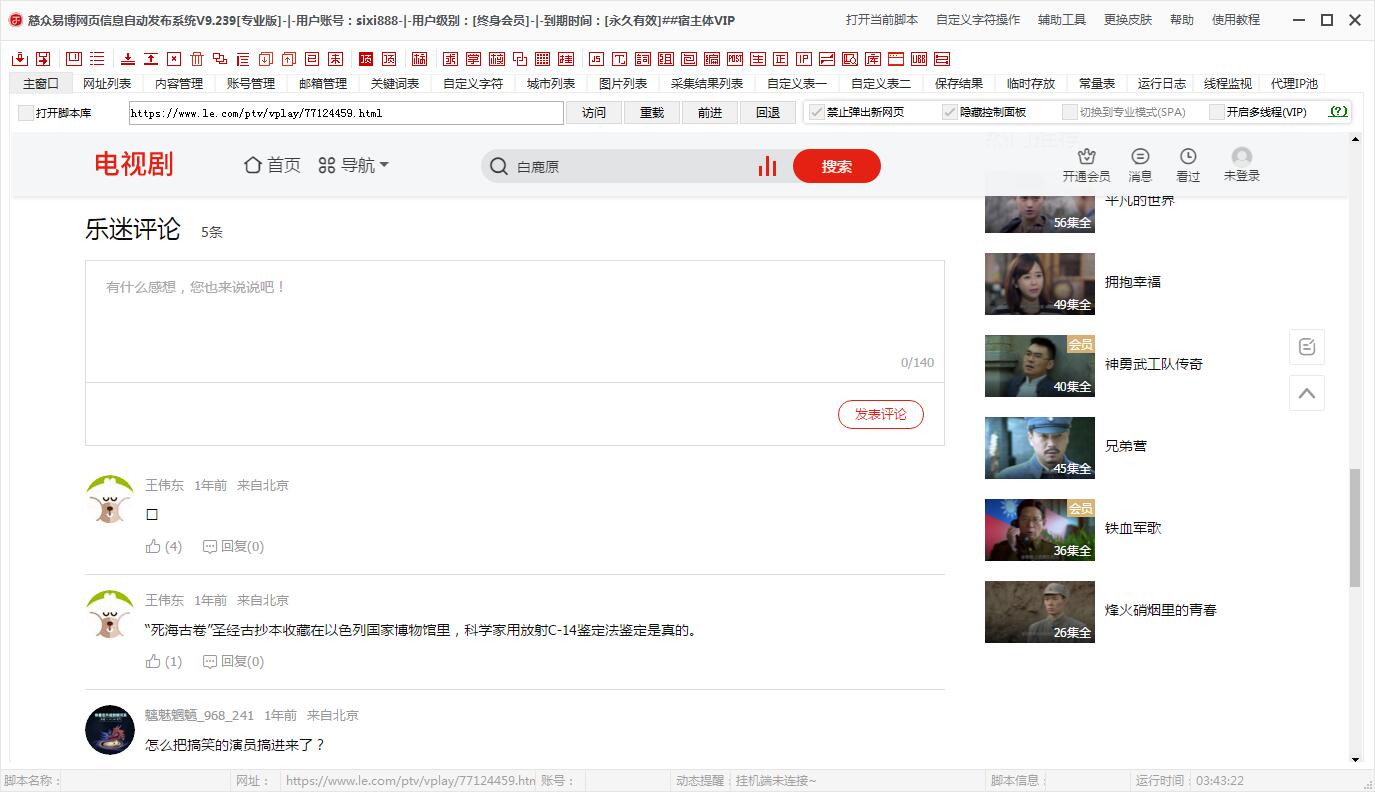Viewport: 1375px width, 792px height.
Task: Enable 开启多线程(VIP) checkbox
Action: click(x=1216, y=112)
